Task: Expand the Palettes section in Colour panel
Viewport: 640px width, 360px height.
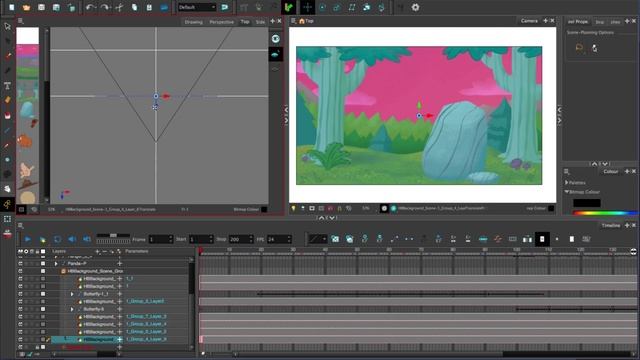Action: pos(567,182)
